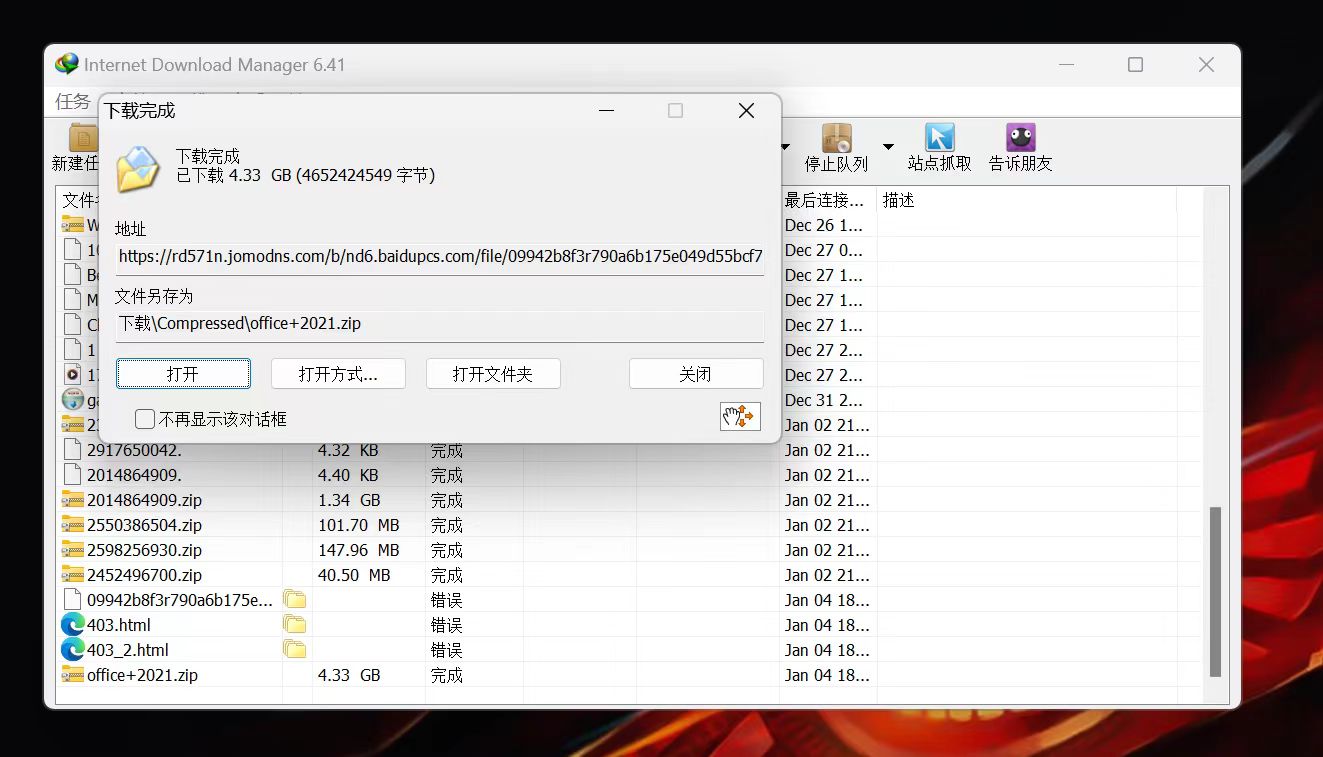Image resolution: width=1323 pixels, height=757 pixels.
Task: Click the download complete folder icon in dialog
Action: click(137, 168)
